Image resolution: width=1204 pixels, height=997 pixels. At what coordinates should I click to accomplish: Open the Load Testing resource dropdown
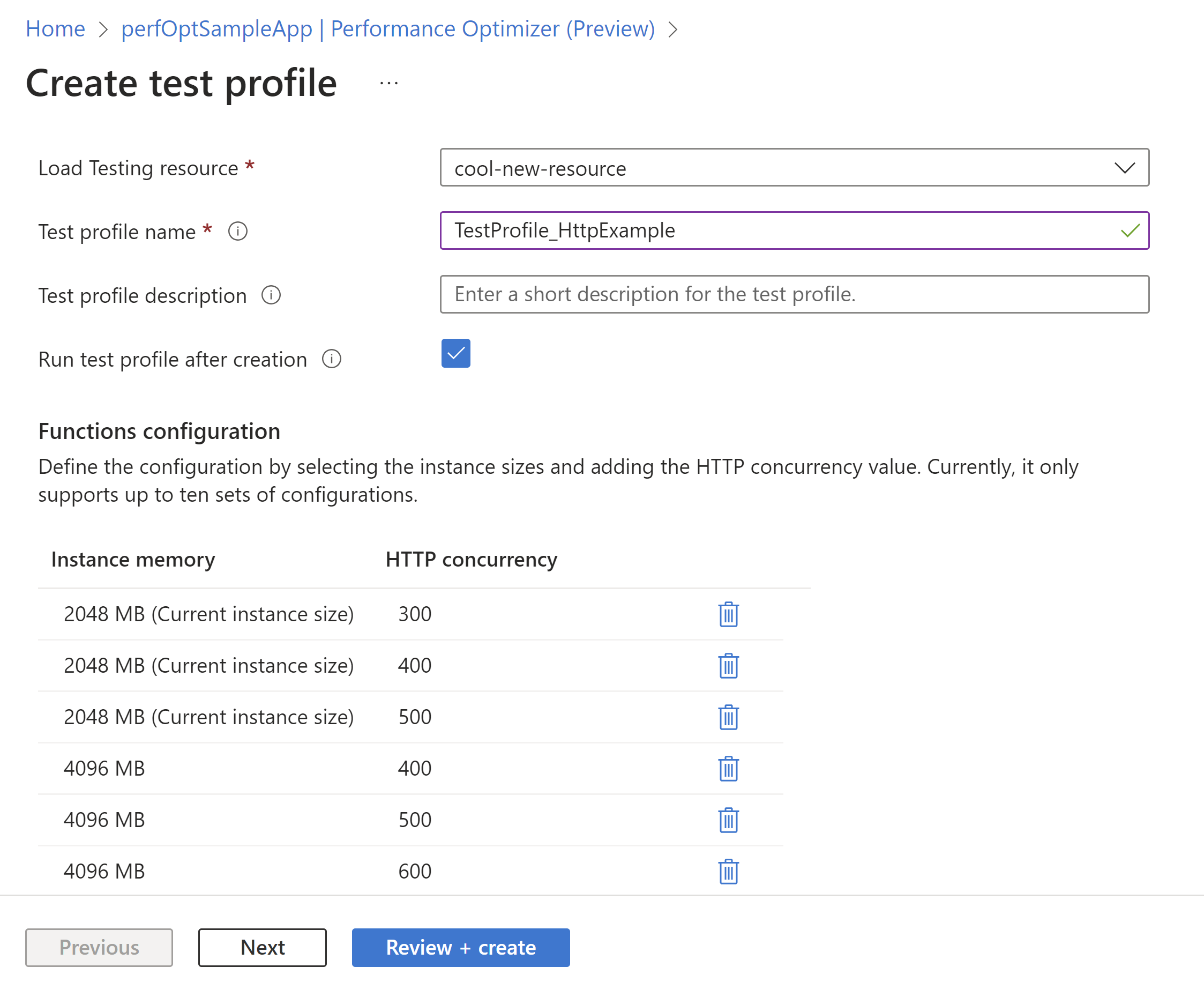pos(794,167)
